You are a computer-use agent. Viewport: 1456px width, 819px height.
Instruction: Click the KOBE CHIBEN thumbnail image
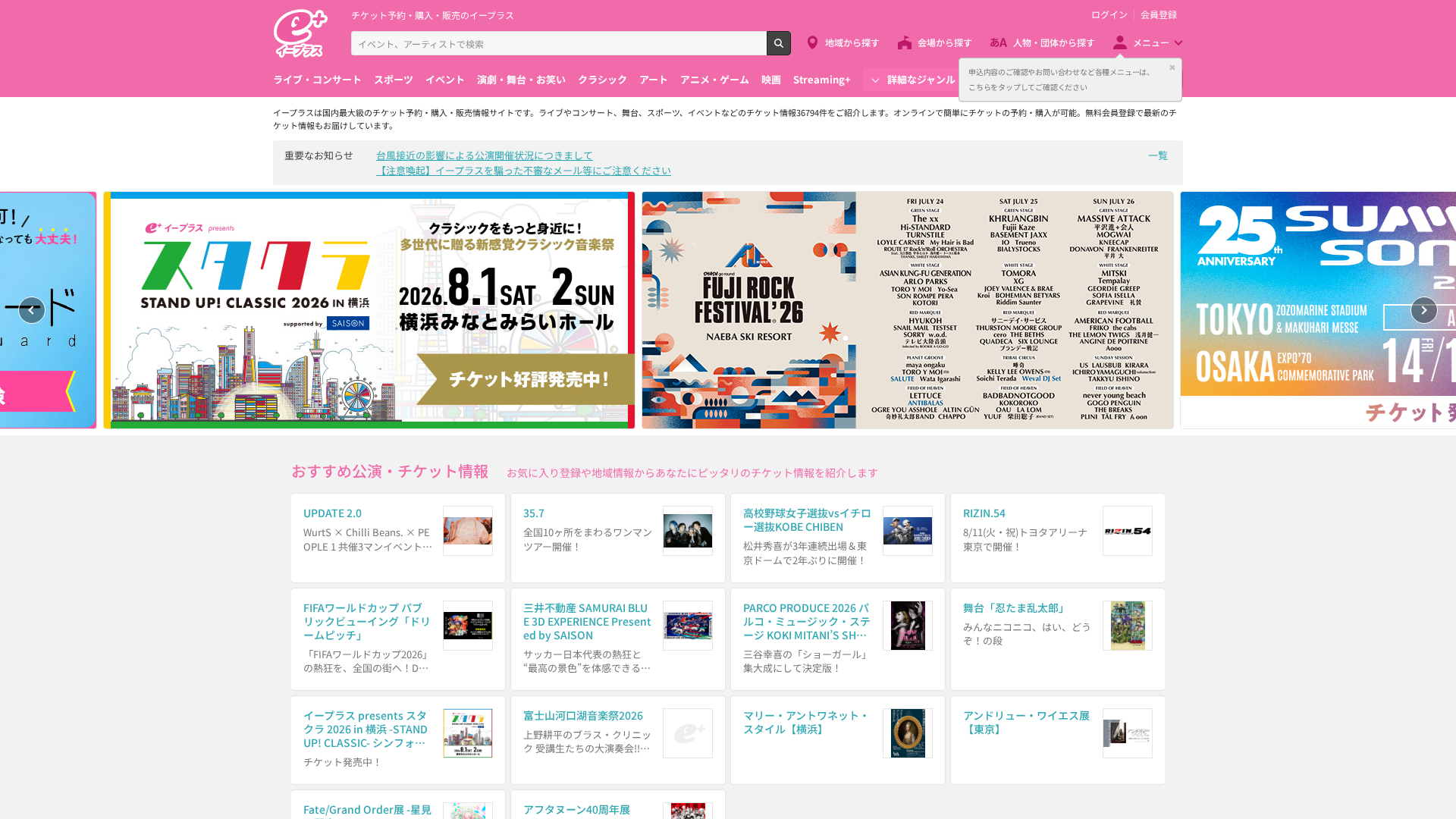[x=908, y=531]
